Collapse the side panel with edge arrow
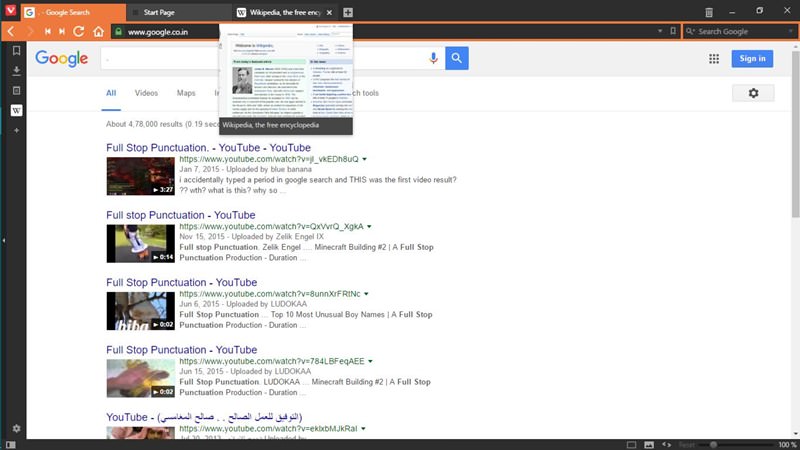The height and width of the screenshot is (450, 800). click(x=4, y=240)
